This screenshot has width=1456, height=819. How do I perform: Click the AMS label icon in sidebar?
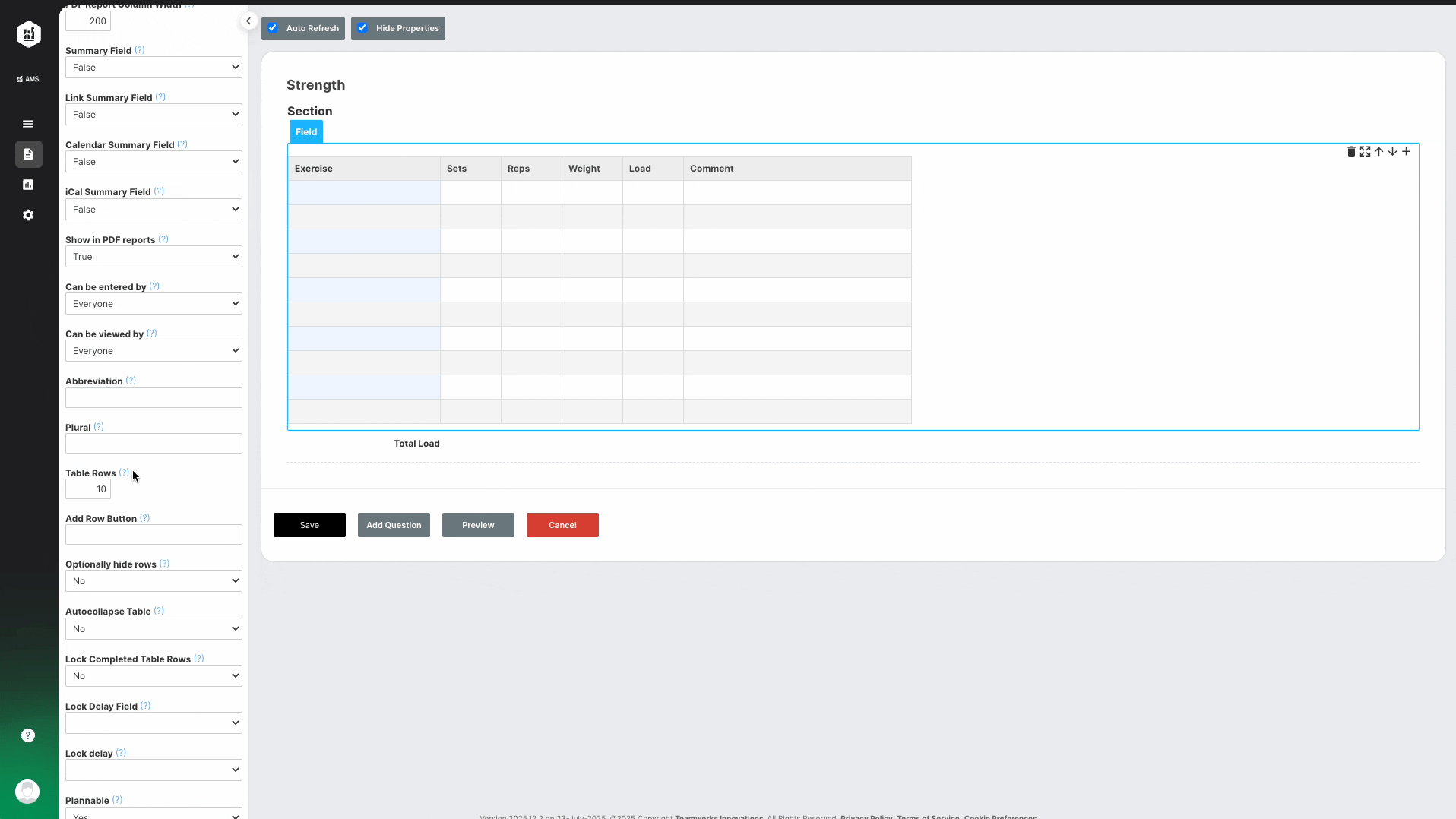coord(28,79)
